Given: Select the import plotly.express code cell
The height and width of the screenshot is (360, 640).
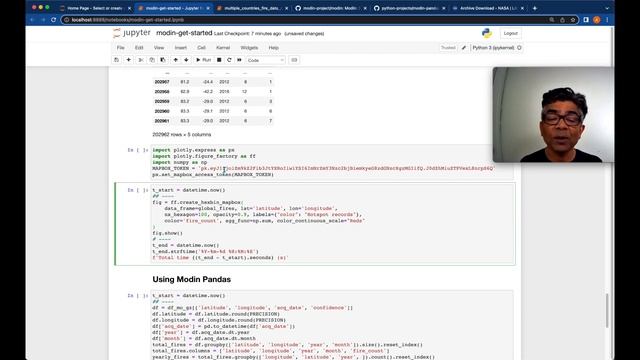Looking at the screenshot, I should 332,162.
